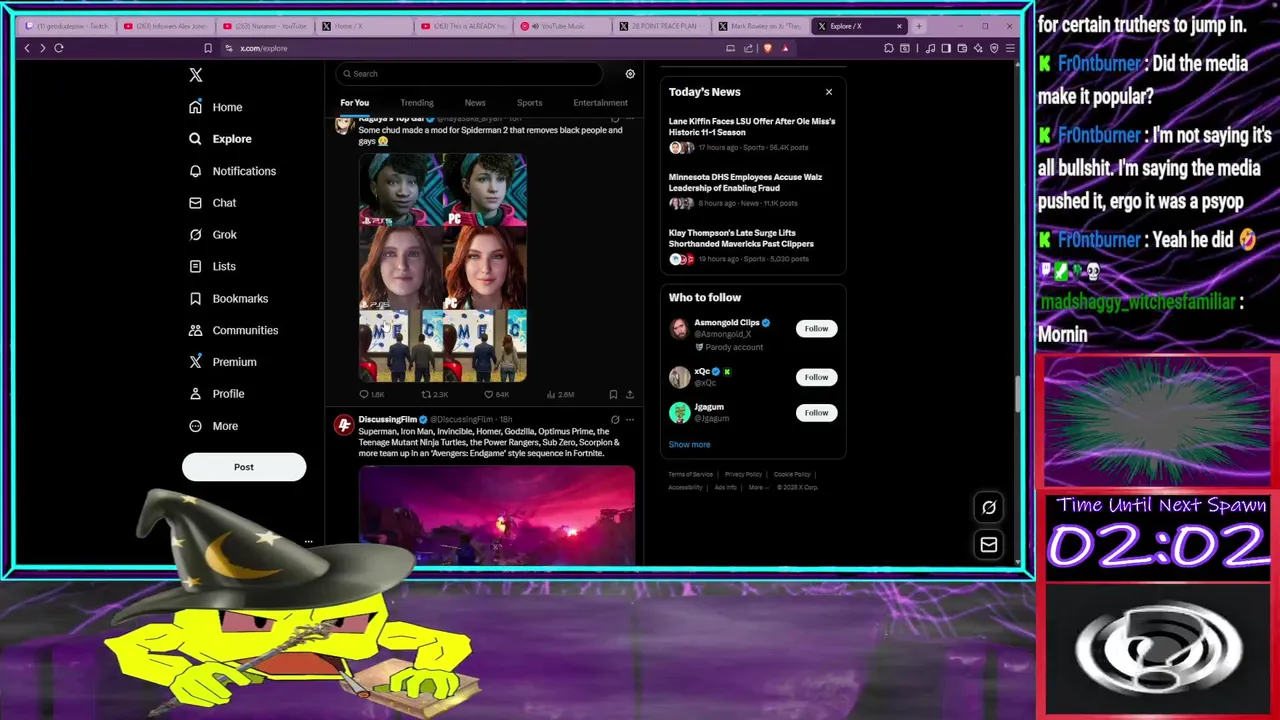The image size is (1280, 720).
Task: Open Bookmarks in the sidebar
Action: coord(228,299)
